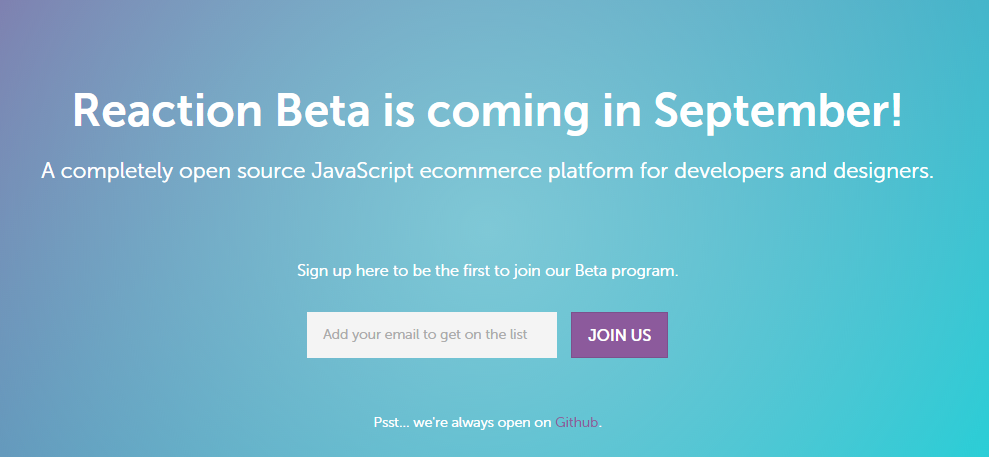Image resolution: width=989 pixels, height=457 pixels.
Task: Click the email address input field
Action: pos(432,335)
